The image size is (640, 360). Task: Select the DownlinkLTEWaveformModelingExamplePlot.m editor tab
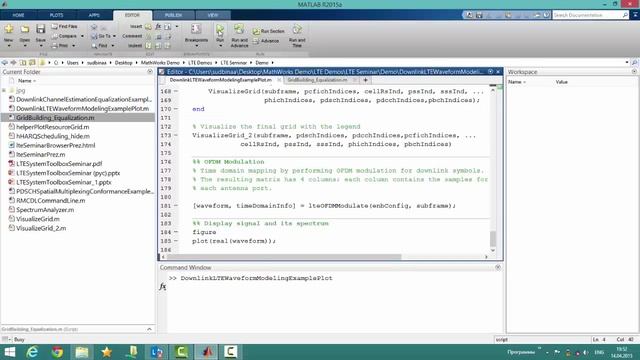pos(220,80)
